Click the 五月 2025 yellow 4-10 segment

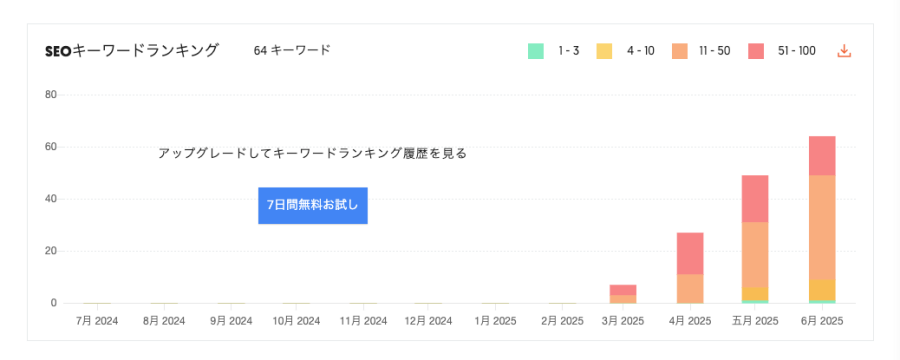click(x=755, y=293)
